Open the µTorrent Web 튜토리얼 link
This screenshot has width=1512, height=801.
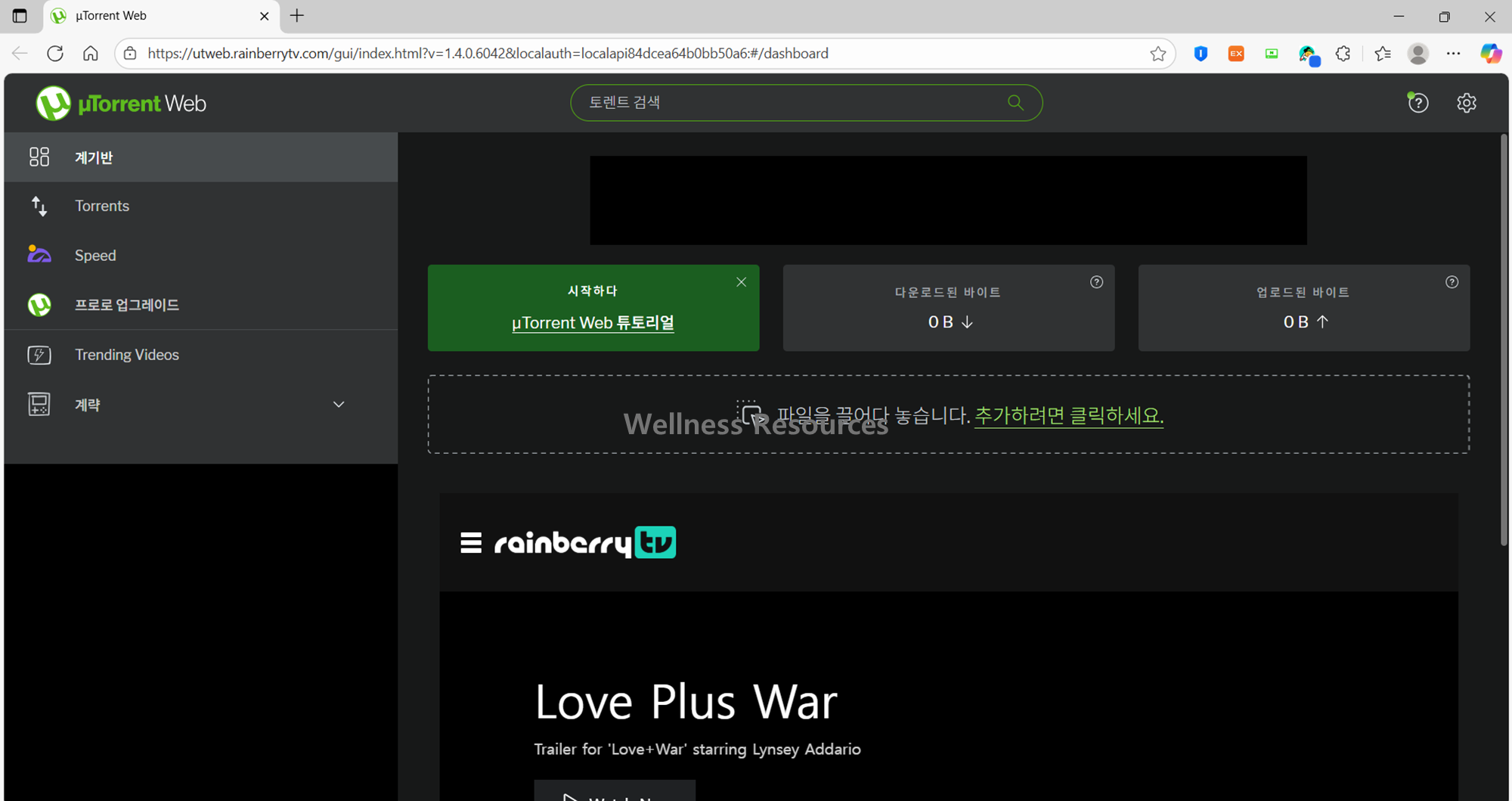click(x=593, y=323)
